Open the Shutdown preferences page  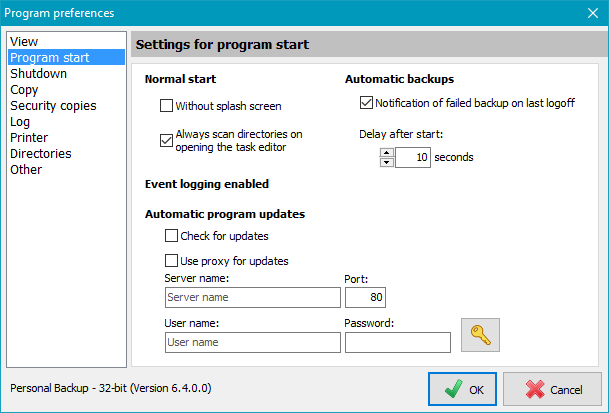(x=66, y=73)
